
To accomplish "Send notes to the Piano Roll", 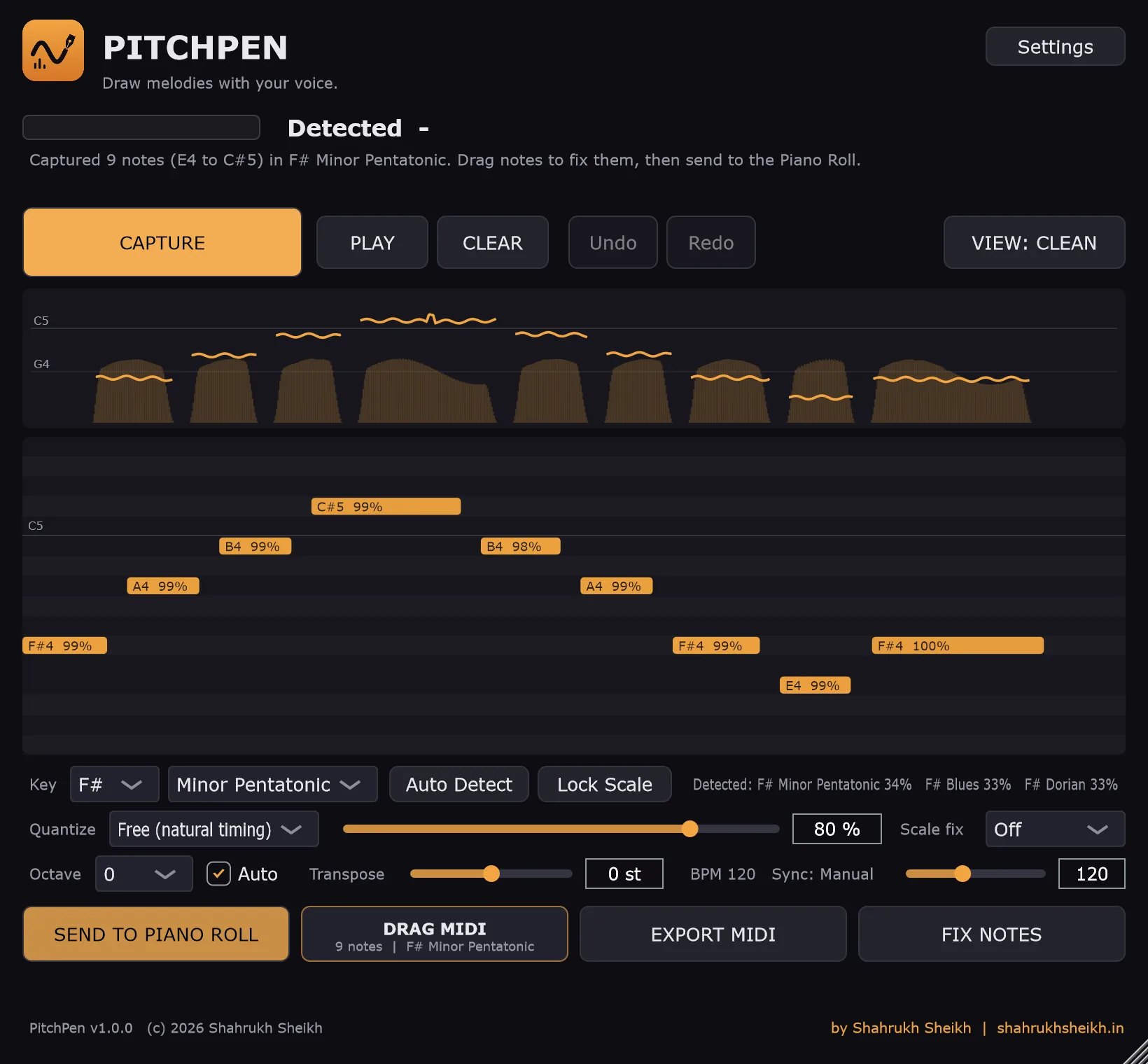I will [x=156, y=934].
